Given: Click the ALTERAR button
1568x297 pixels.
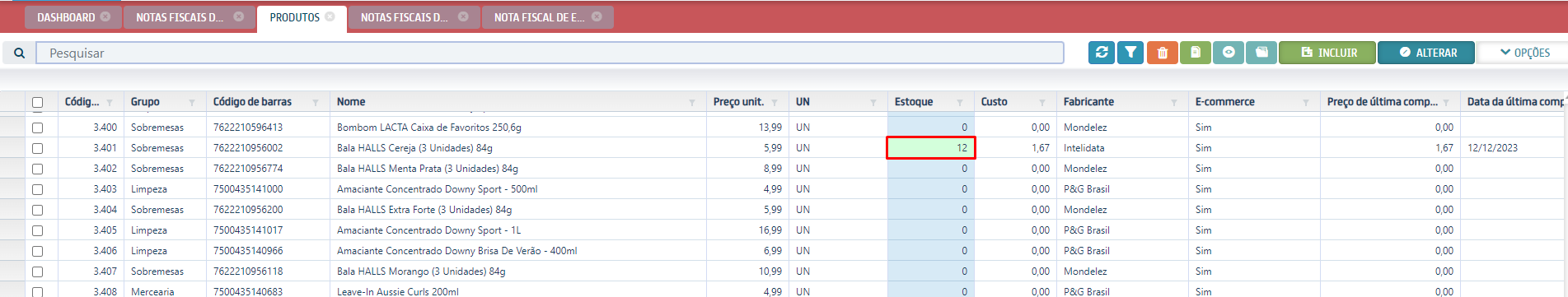Looking at the screenshot, I should [1427, 53].
